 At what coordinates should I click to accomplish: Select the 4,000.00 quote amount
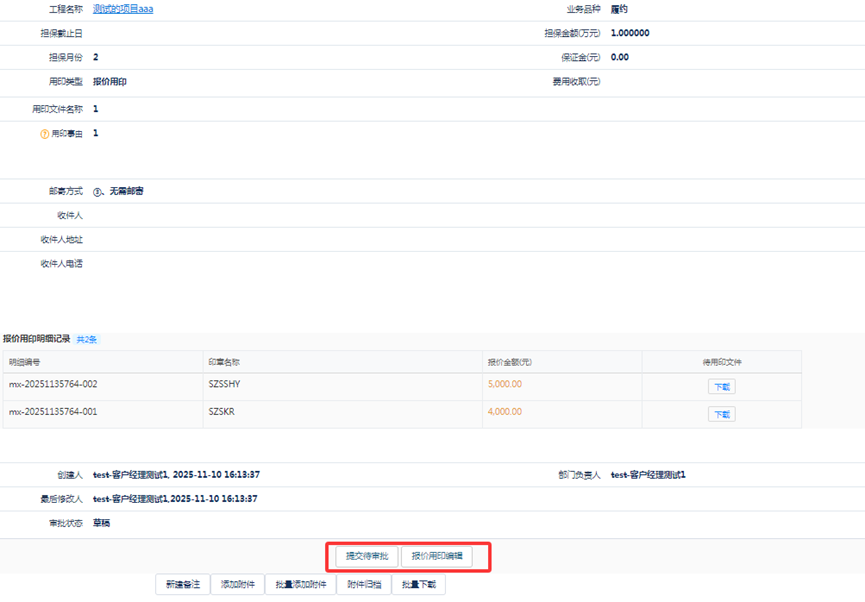coord(505,412)
